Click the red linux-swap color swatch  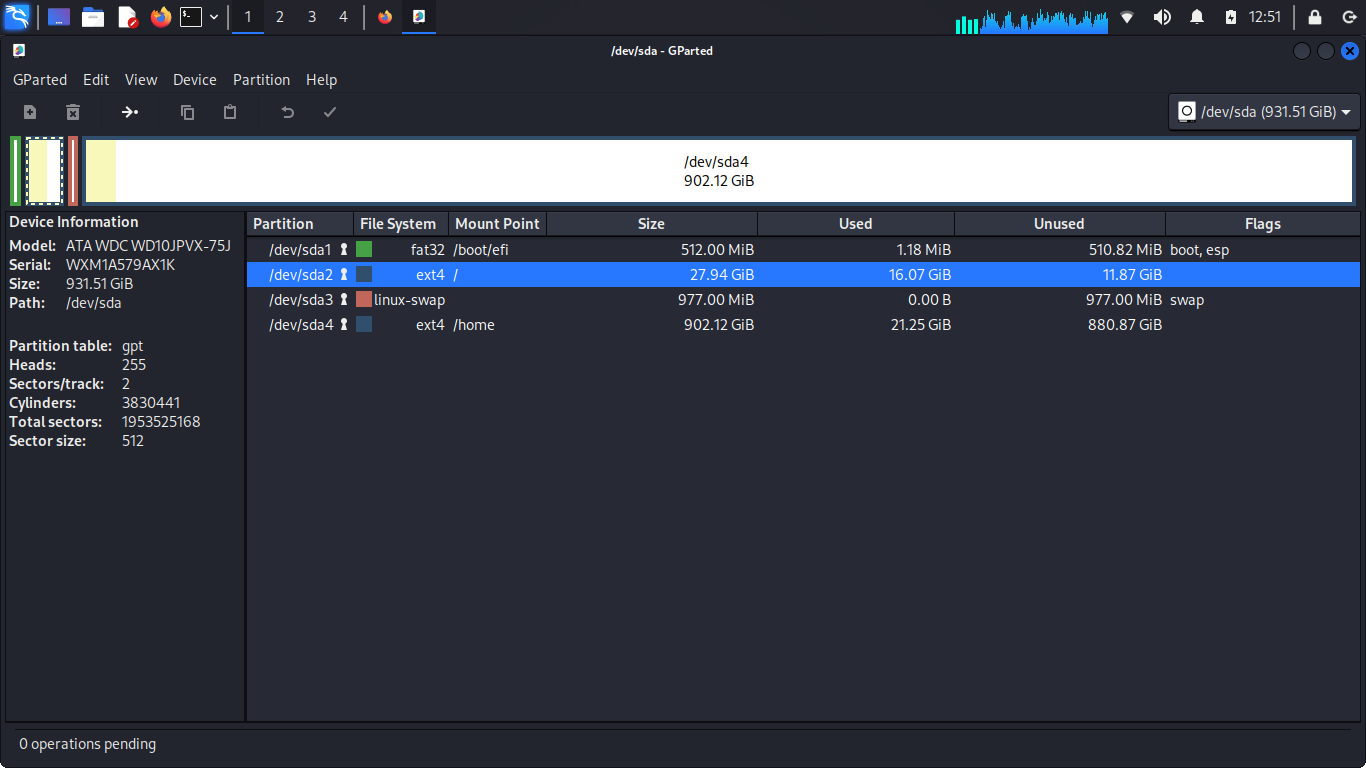tap(364, 299)
